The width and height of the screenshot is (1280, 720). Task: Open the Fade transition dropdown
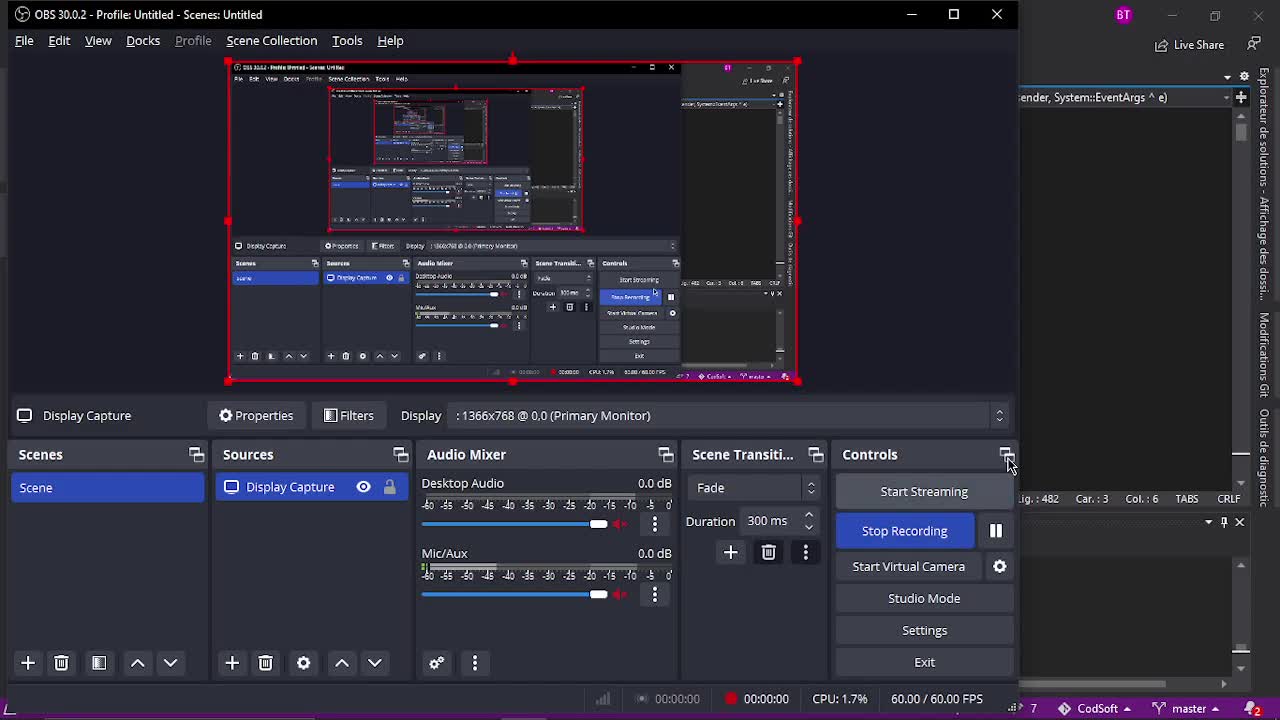[752, 488]
